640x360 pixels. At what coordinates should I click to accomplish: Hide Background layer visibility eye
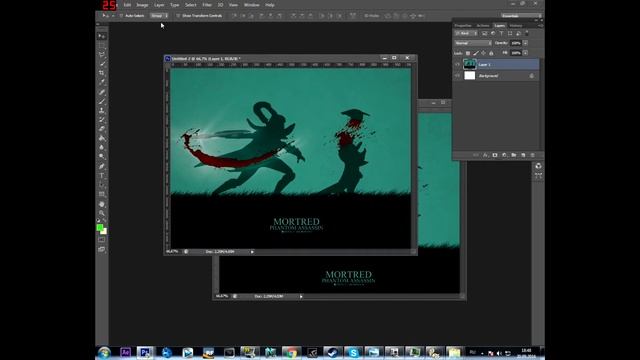click(x=458, y=76)
